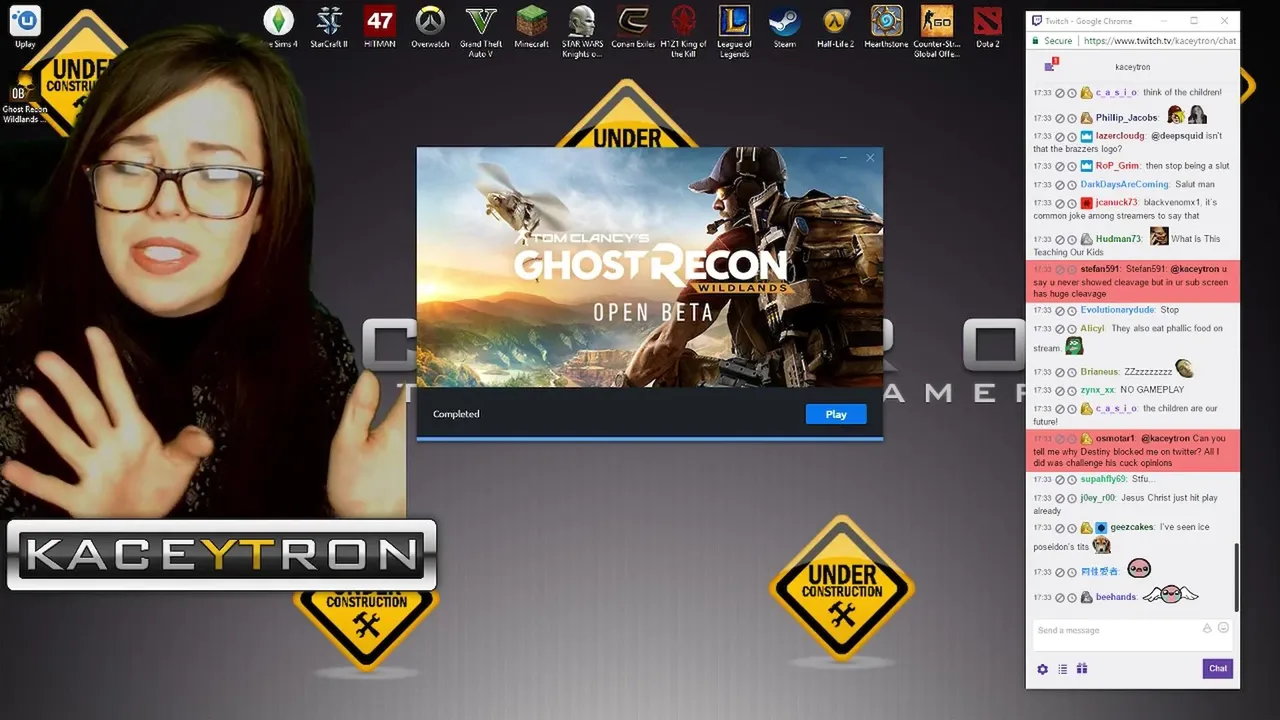Open the Overwatch desktop shortcut
Screen dimensions: 1280x720
point(430,27)
